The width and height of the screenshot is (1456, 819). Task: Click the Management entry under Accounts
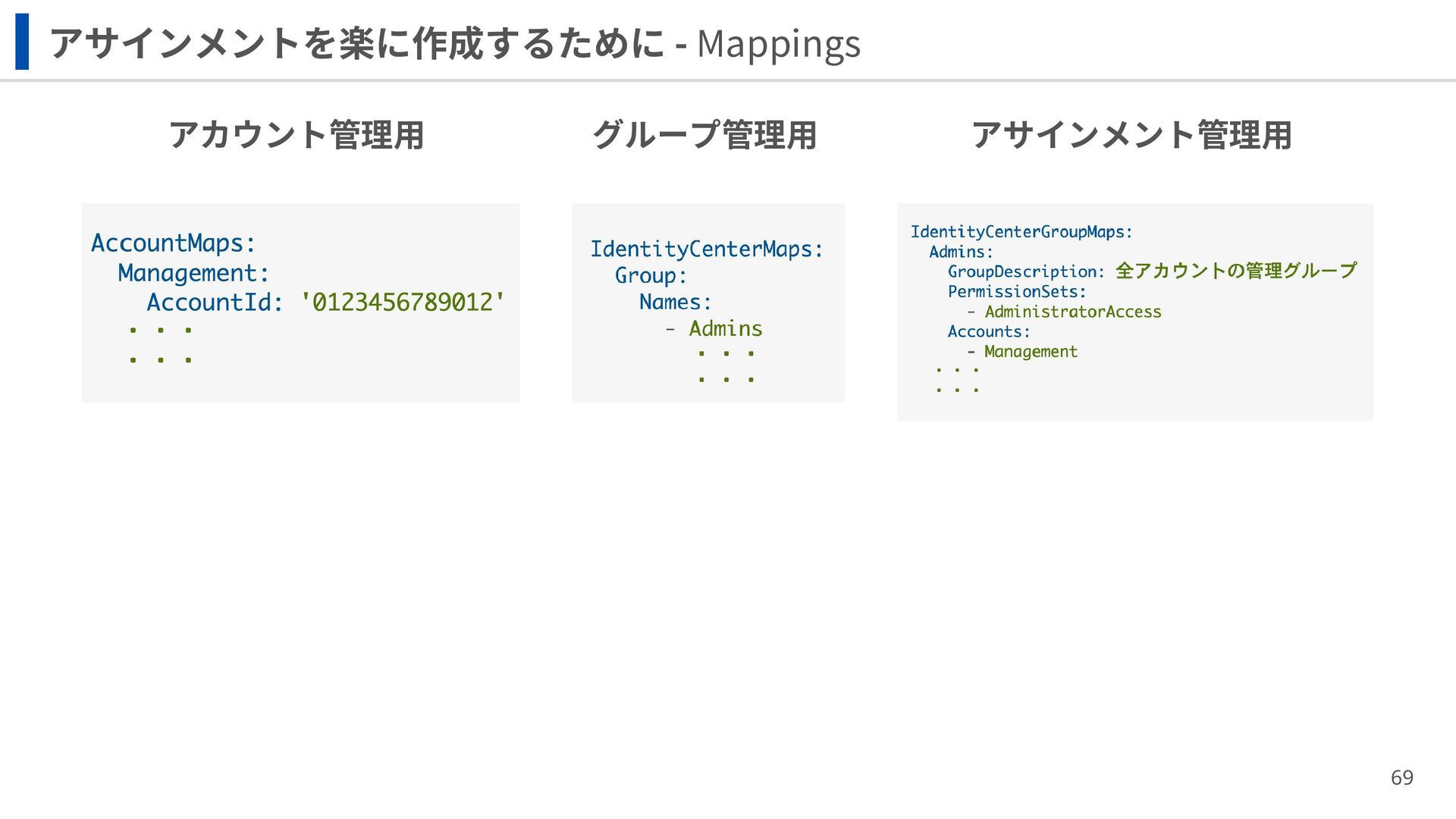1030,352
